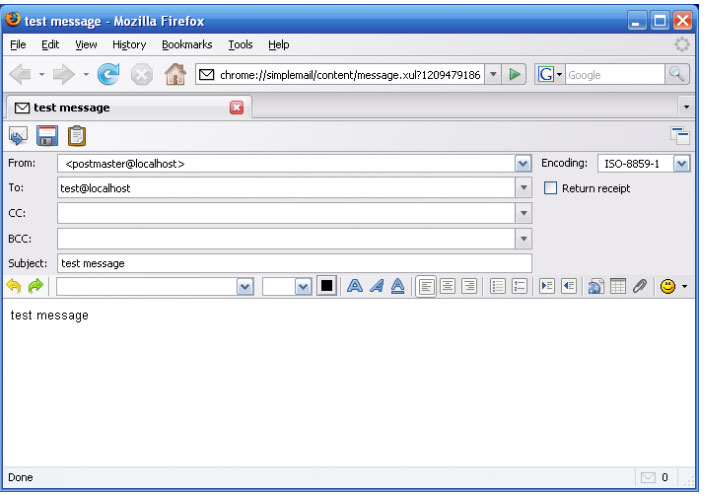Screen dimensions: 705x497
Task: Redo with the green arrow icon
Action: (36, 287)
